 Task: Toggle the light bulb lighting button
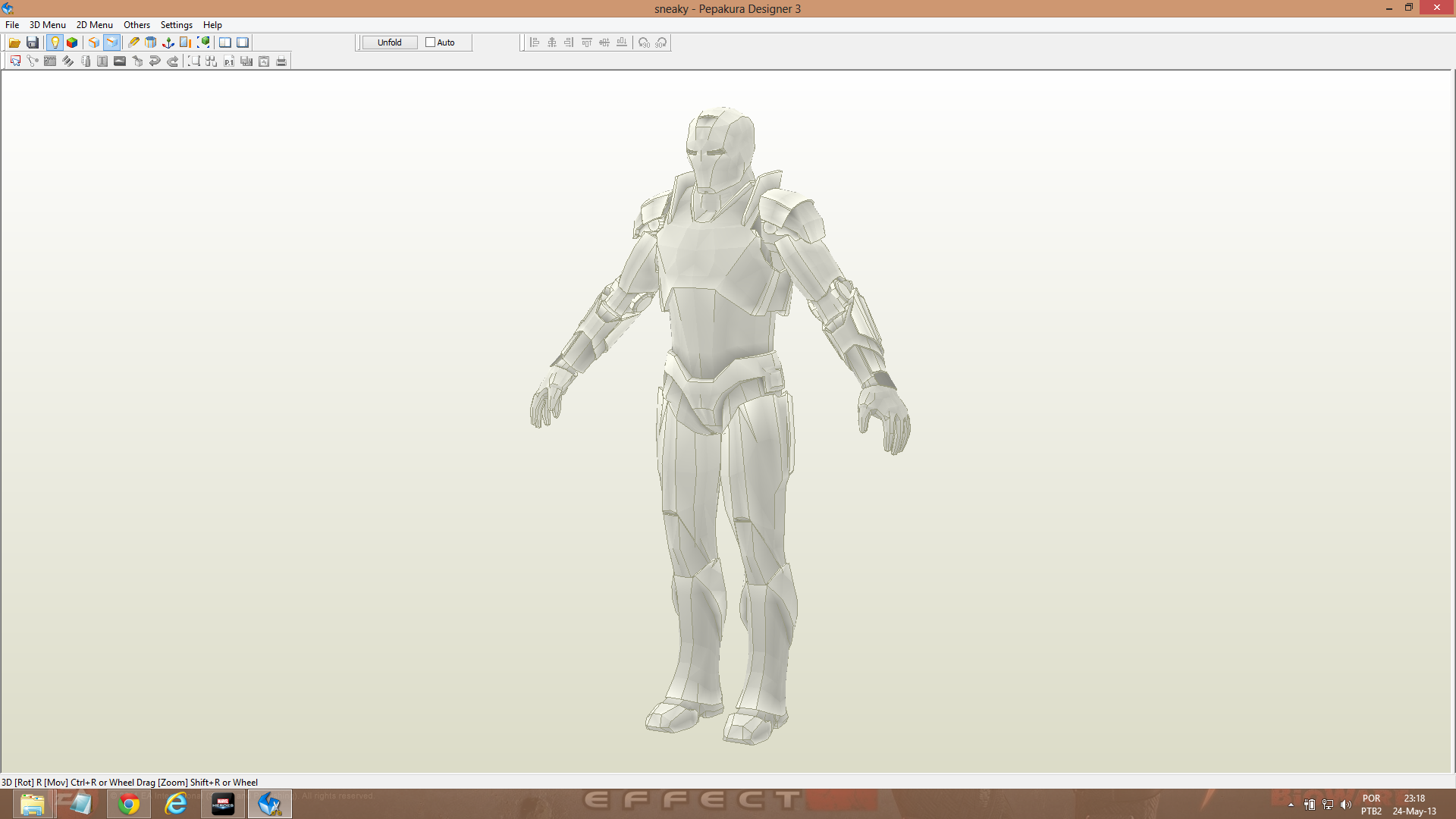point(55,42)
